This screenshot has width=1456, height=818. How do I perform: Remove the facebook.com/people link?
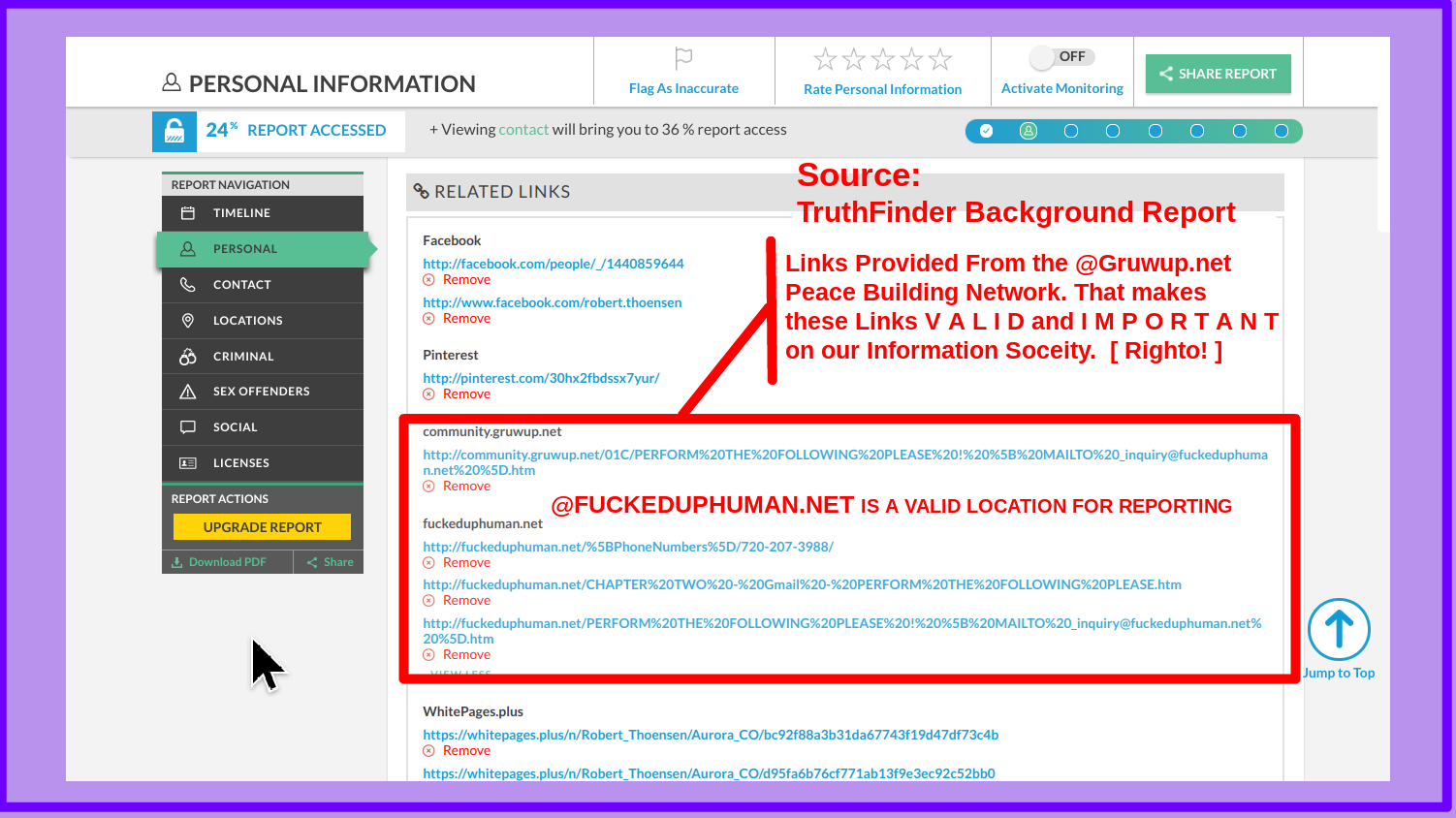point(457,280)
